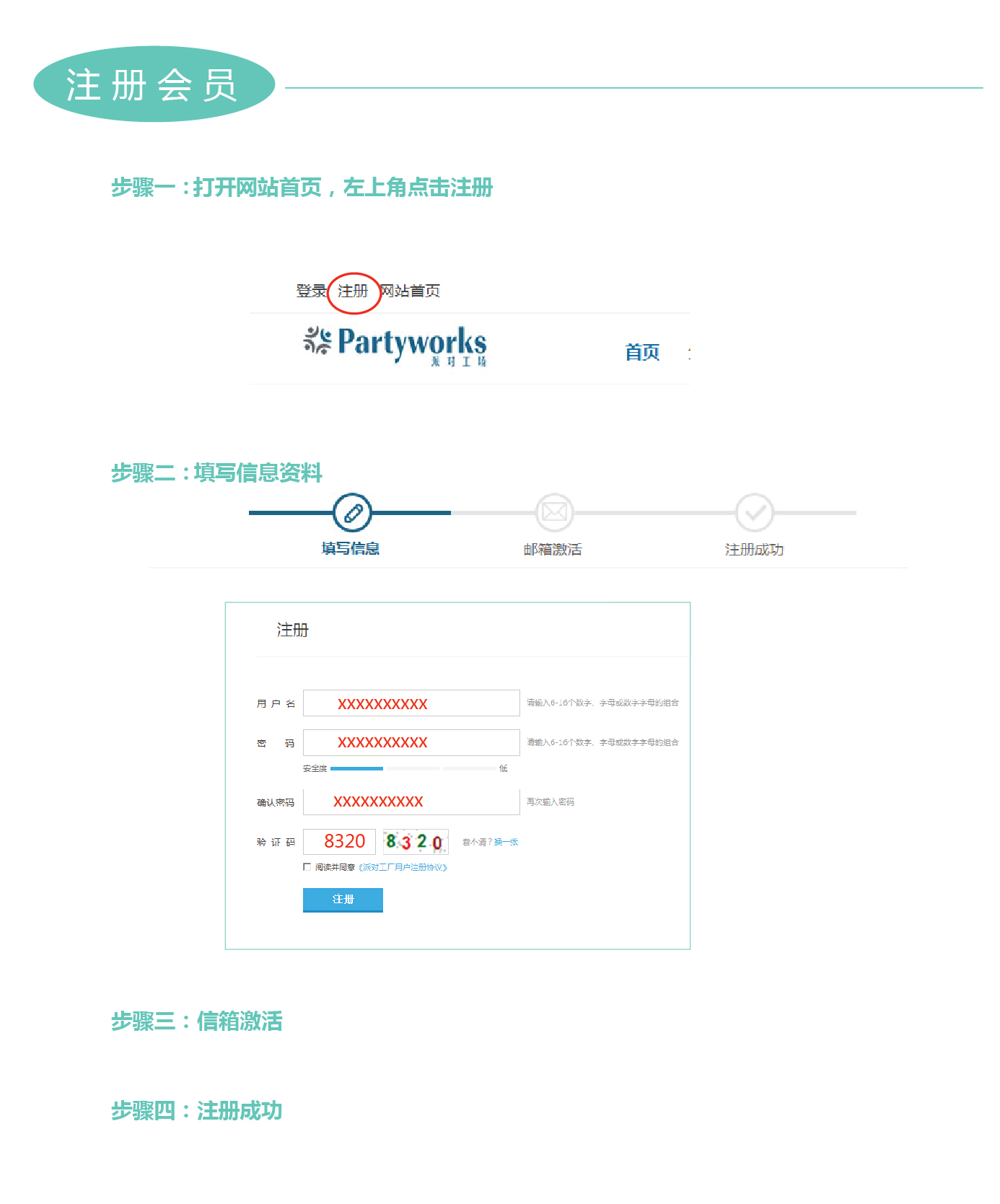Click the envelope icon for 邮箱激活 step

point(554,513)
